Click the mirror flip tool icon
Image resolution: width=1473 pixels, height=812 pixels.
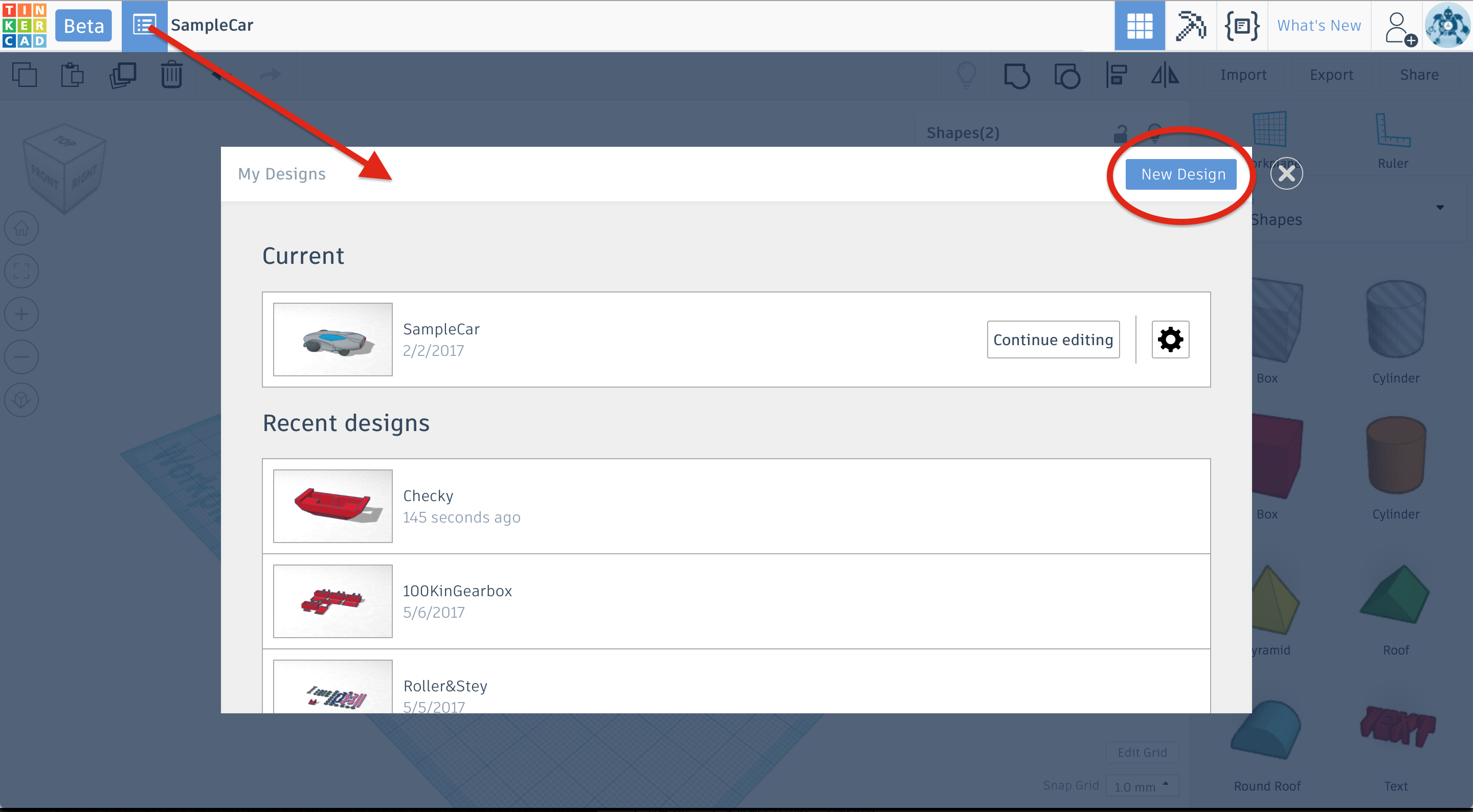1165,75
